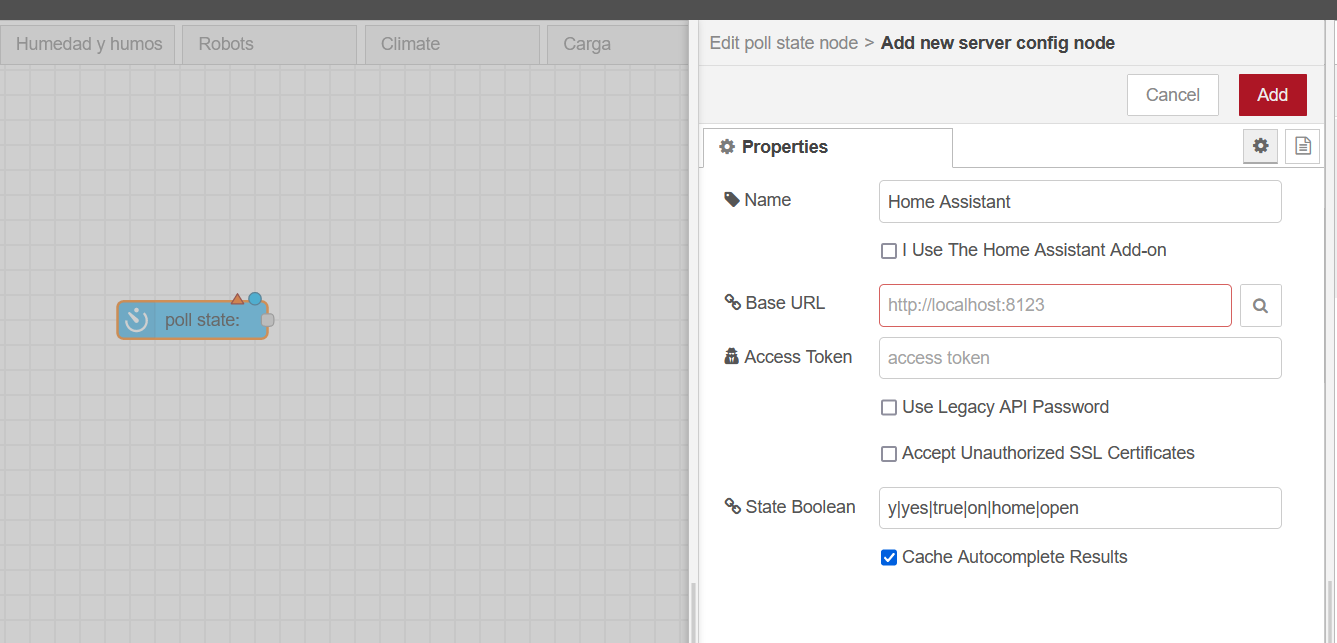Enable I Use The Home Assistant Add-on
The width and height of the screenshot is (1337, 643).
(888, 251)
